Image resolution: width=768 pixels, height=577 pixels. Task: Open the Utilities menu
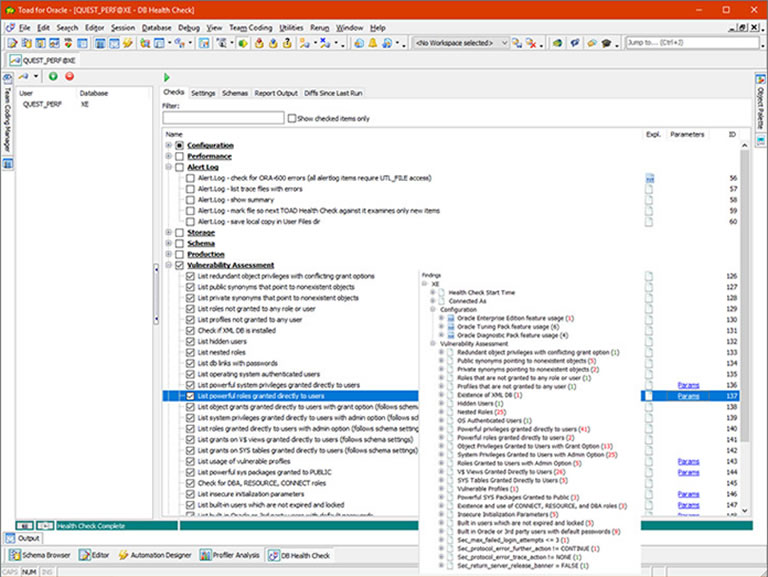(x=291, y=27)
